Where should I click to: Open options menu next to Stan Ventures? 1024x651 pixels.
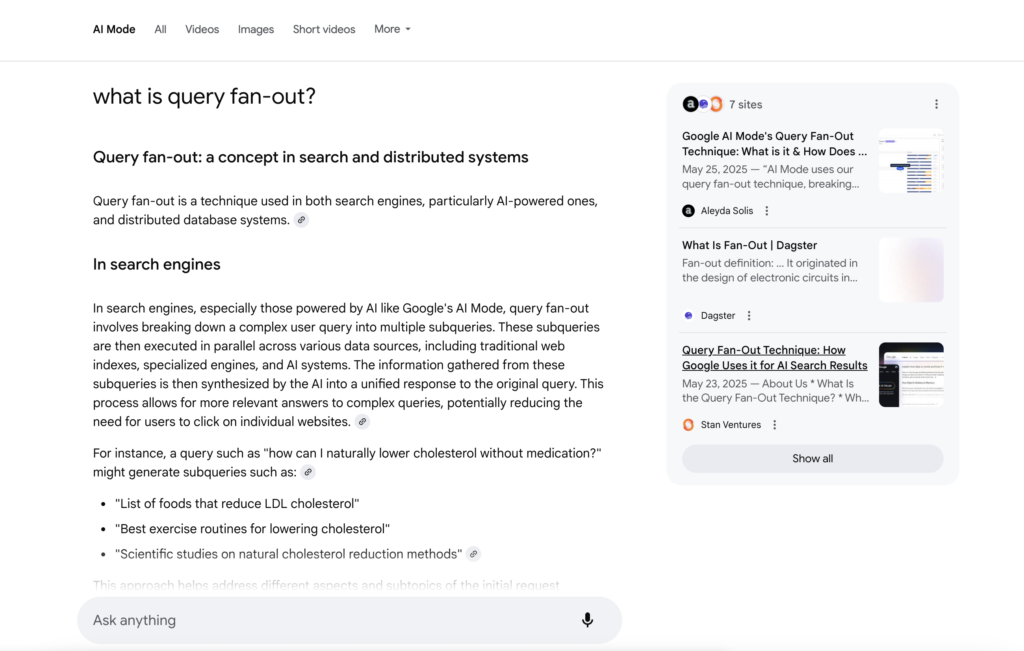[775, 424]
